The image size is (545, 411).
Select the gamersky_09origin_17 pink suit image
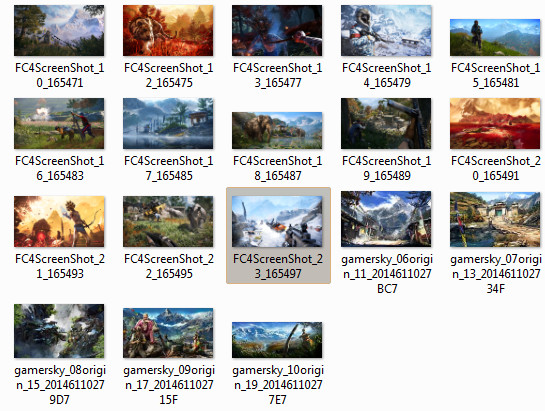click(168, 333)
